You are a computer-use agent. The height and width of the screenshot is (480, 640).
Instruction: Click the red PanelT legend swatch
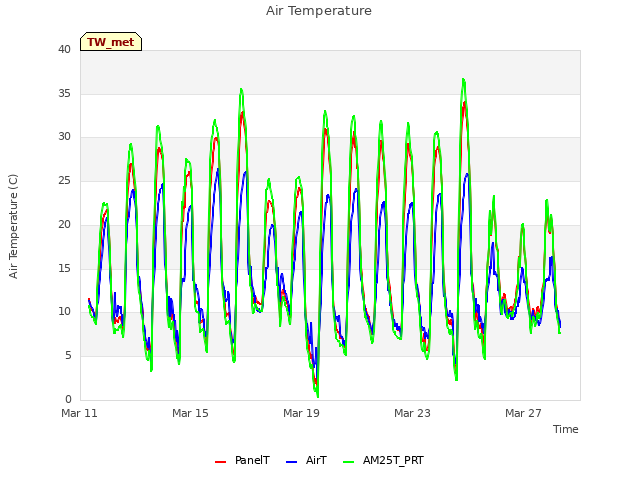pyautogui.click(x=220, y=462)
